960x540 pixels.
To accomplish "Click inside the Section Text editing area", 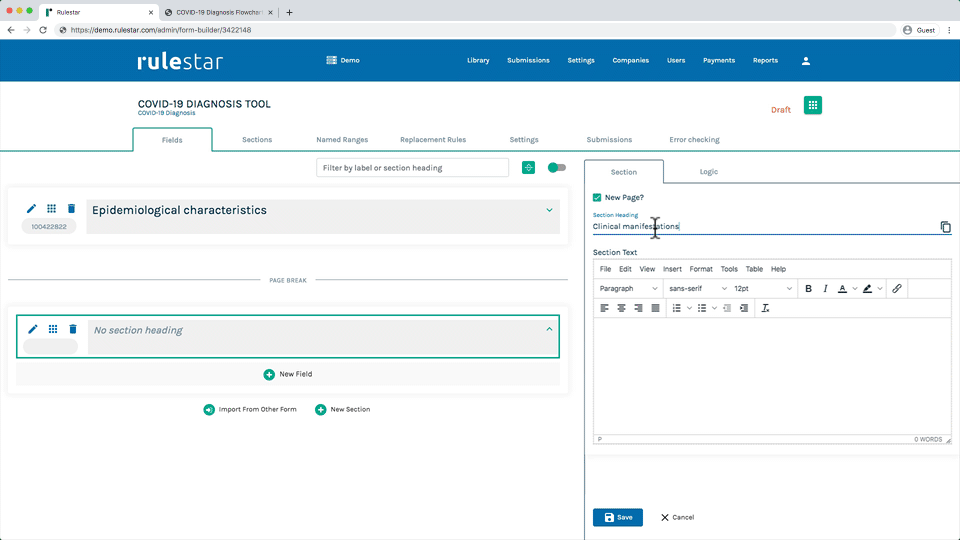I will point(772,376).
